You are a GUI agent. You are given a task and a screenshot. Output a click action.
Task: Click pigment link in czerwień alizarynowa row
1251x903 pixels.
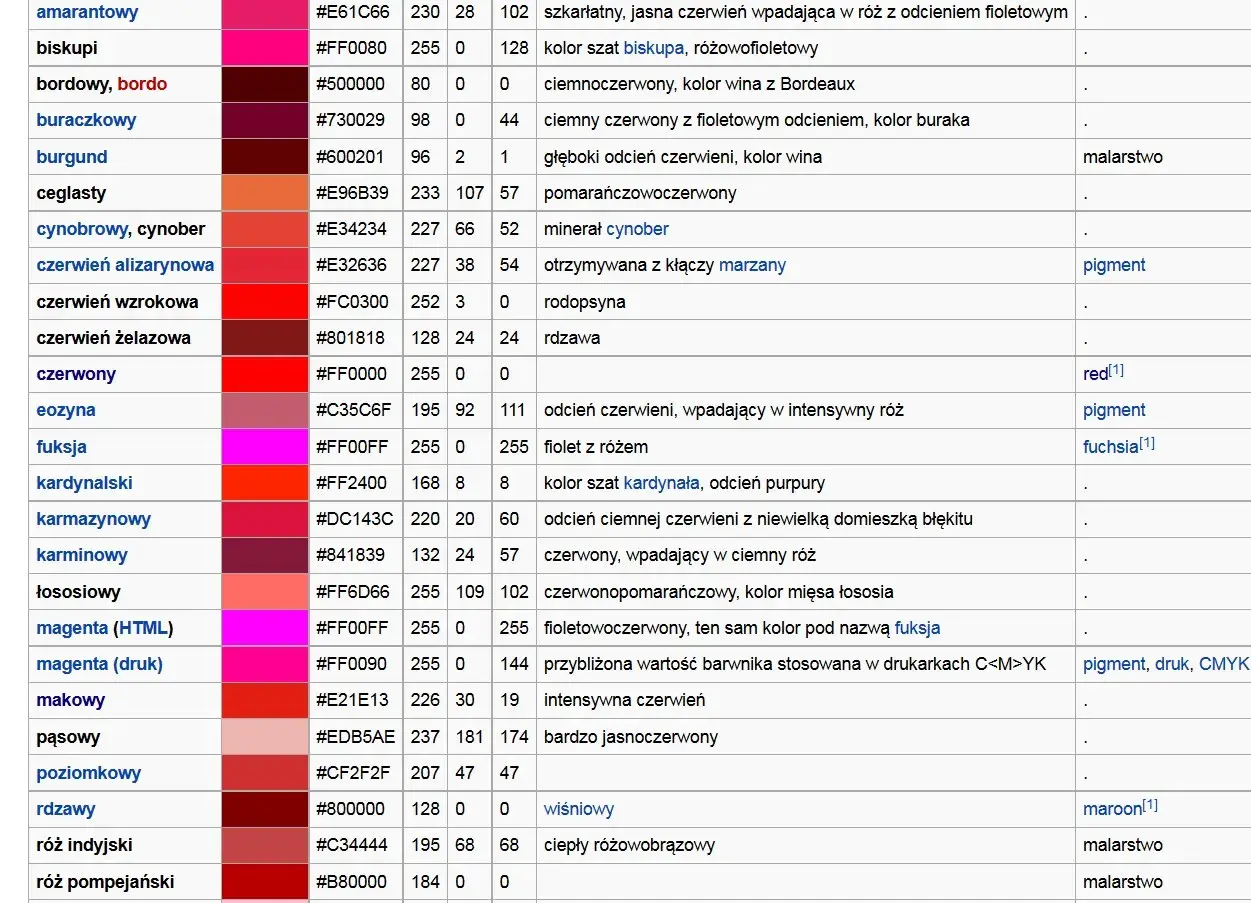[1114, 265]
